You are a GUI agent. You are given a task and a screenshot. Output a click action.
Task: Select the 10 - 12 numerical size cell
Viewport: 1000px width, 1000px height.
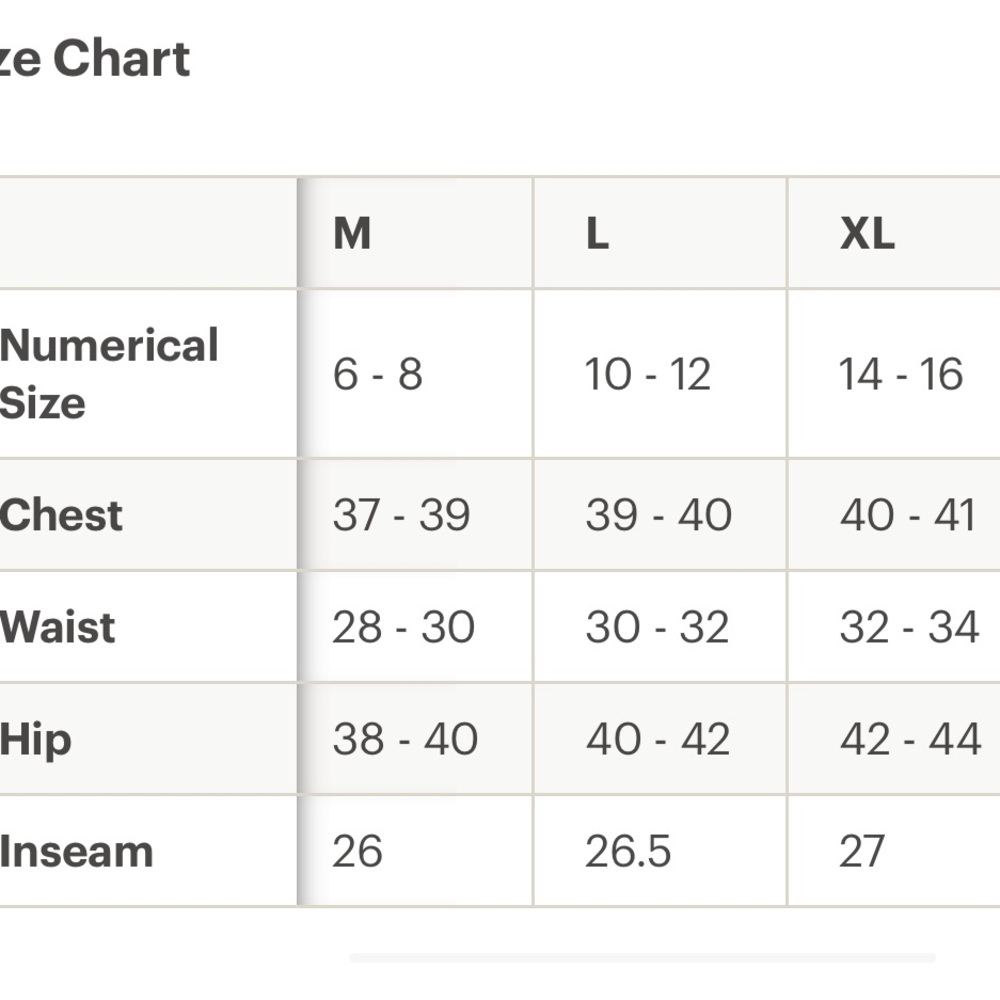[648, 374]
